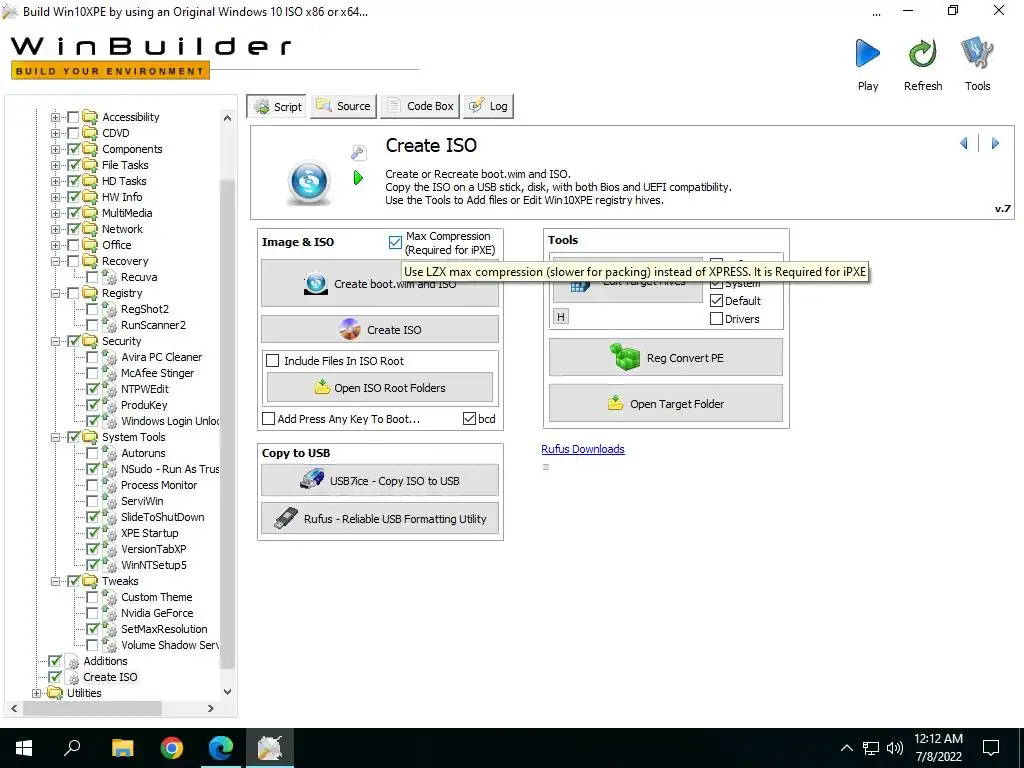Click the Reg Convert PE button
This screenshot has width=1024, height=768.
665,358
